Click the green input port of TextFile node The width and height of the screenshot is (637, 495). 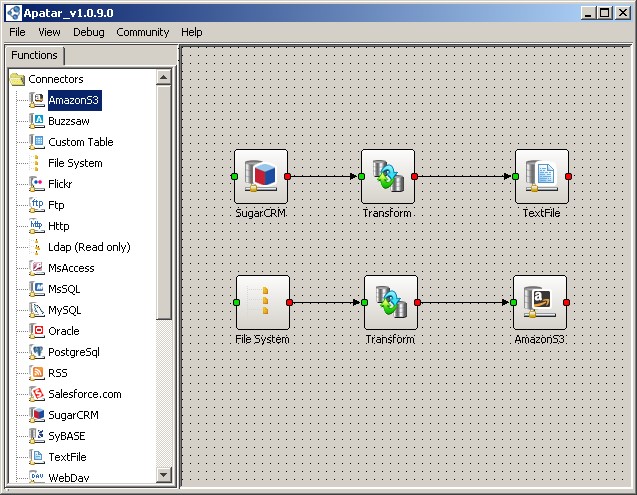(516, 176)
